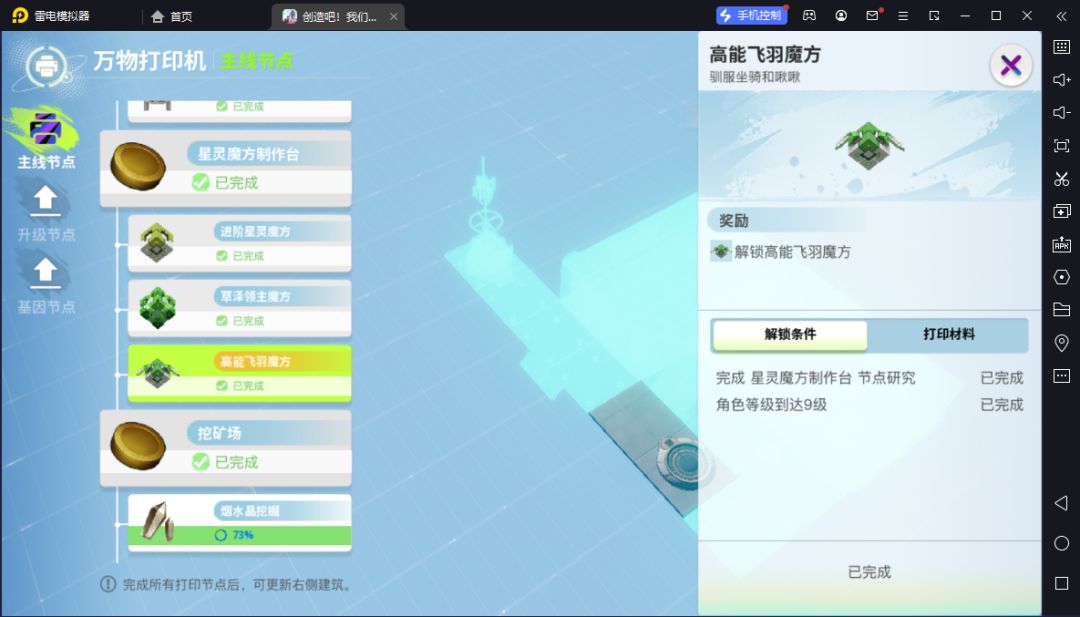1080x617 pixels.
Task: Click the 高能飞羽魔方 preview image
Action: pos(869,145)
